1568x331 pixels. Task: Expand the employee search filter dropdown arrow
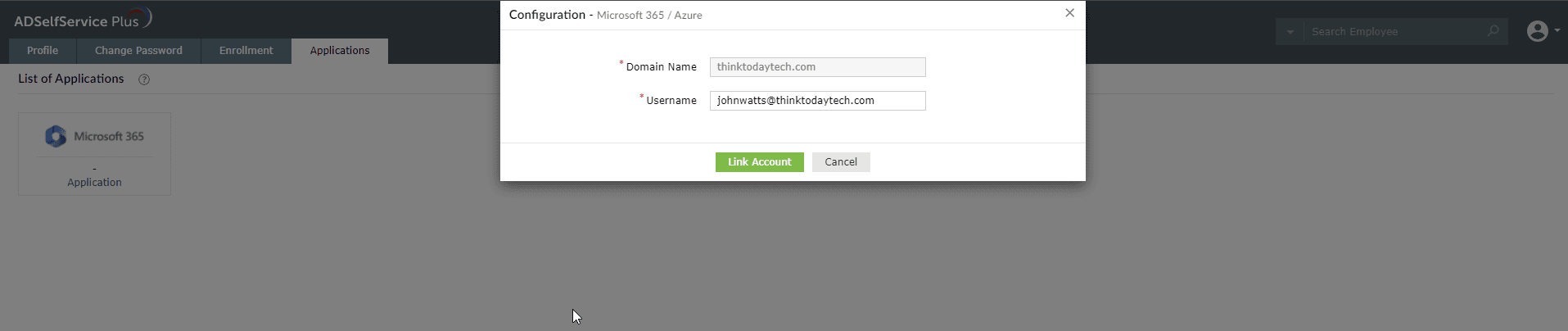click(1290, 32)
